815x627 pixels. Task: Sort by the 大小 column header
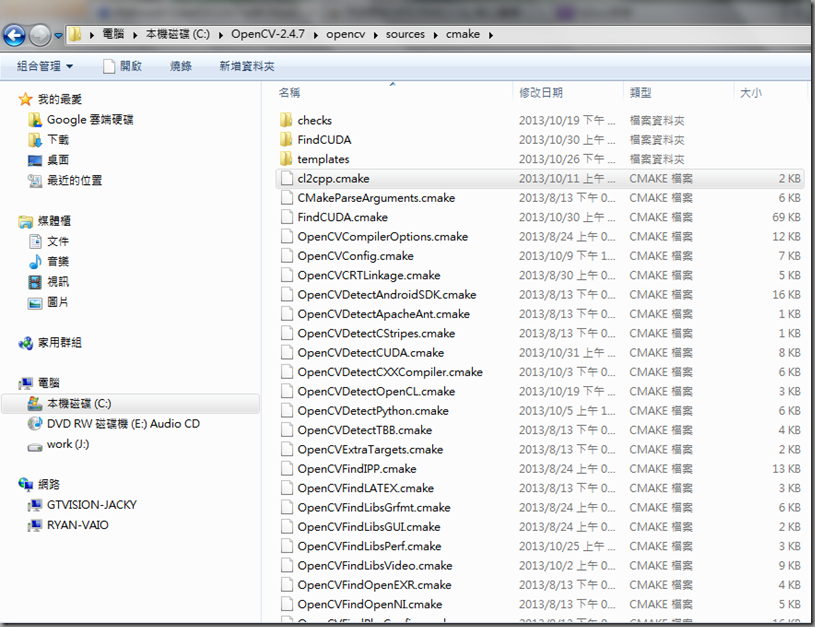tap(751, 93)
